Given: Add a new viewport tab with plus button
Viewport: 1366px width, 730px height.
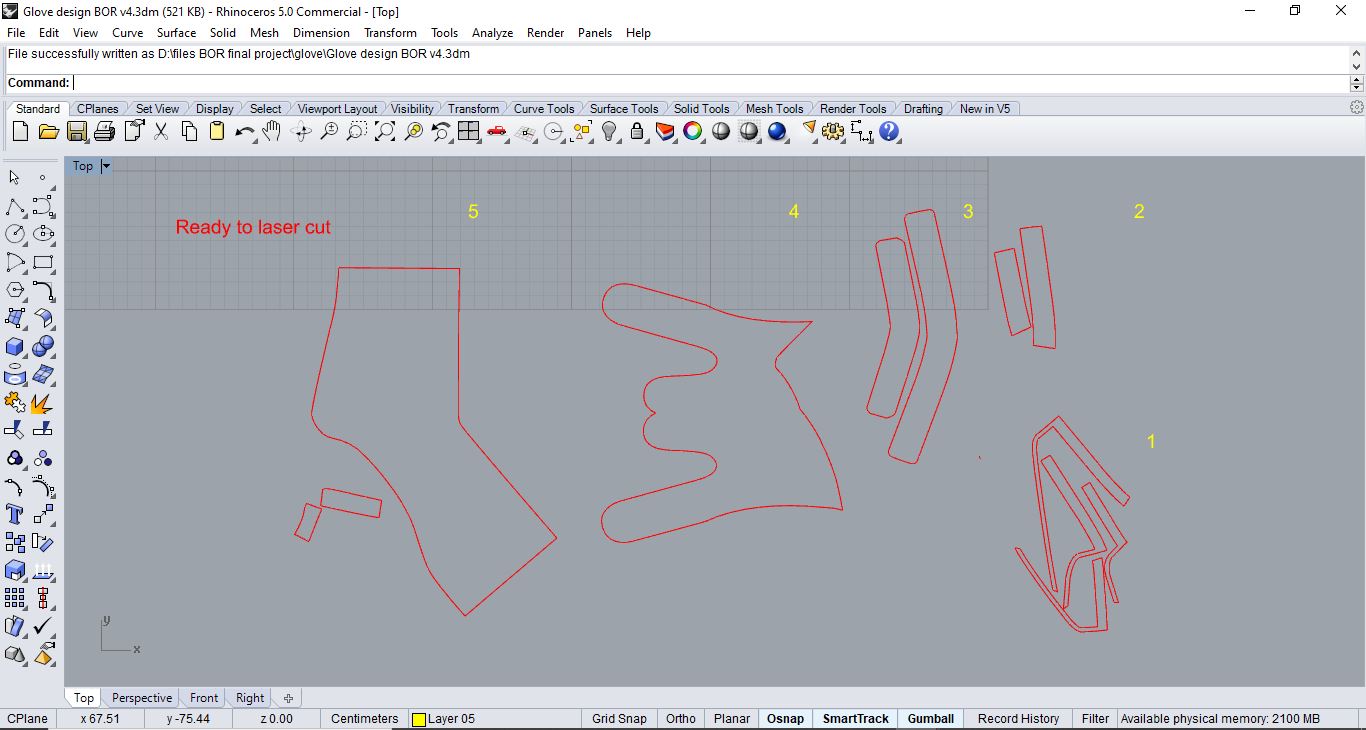Looking at the screenshot, I should (x=288, y=698).
